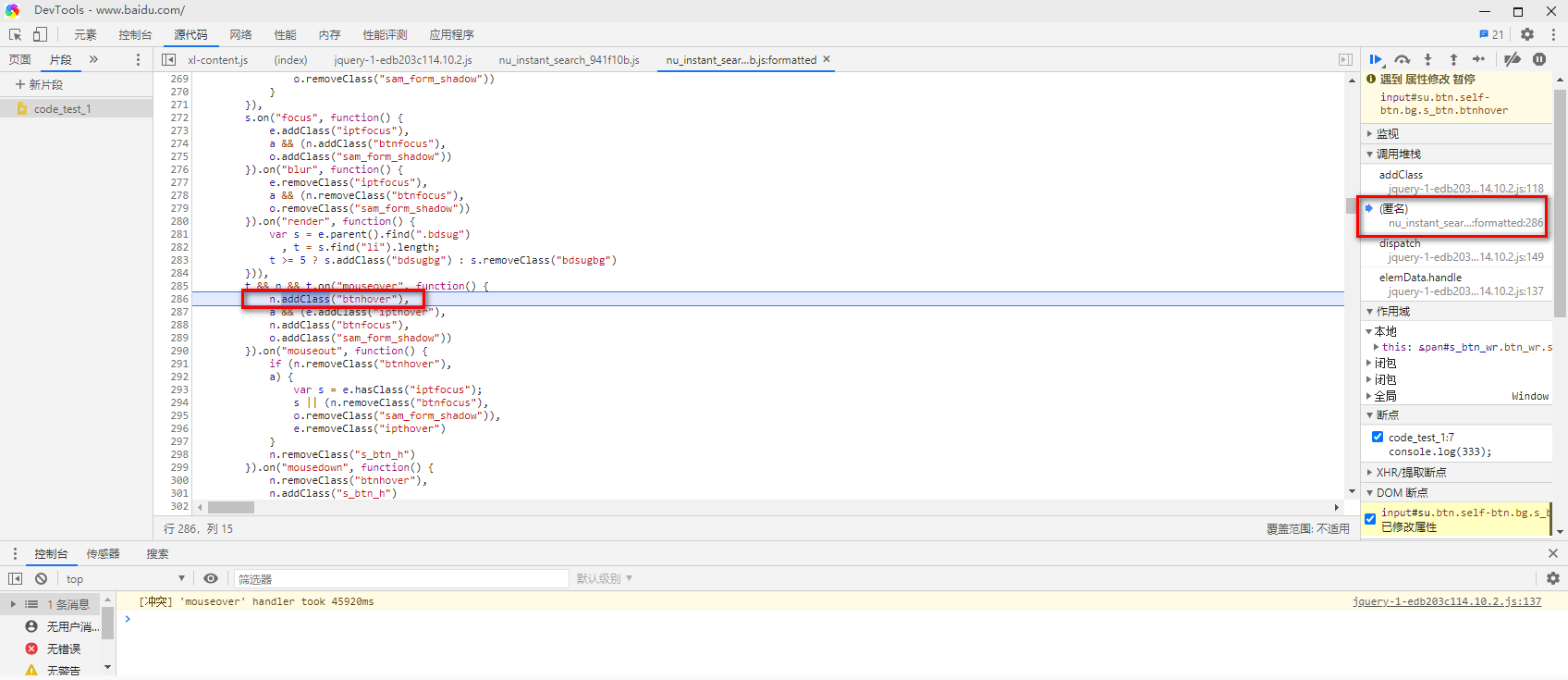The height and width of the screenshot is (680, 1568).
Task: Open the 内存 Memory tab
Action: coord(329,34)
